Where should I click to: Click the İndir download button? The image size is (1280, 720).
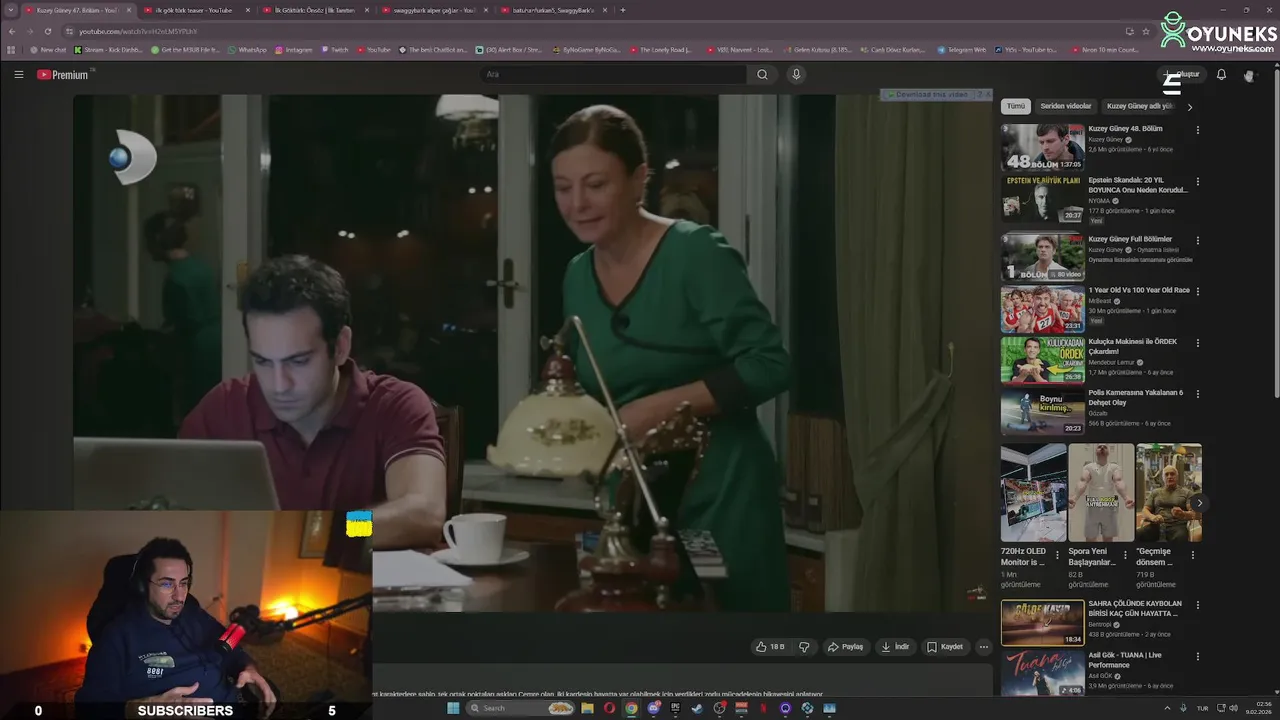(895, 647)
